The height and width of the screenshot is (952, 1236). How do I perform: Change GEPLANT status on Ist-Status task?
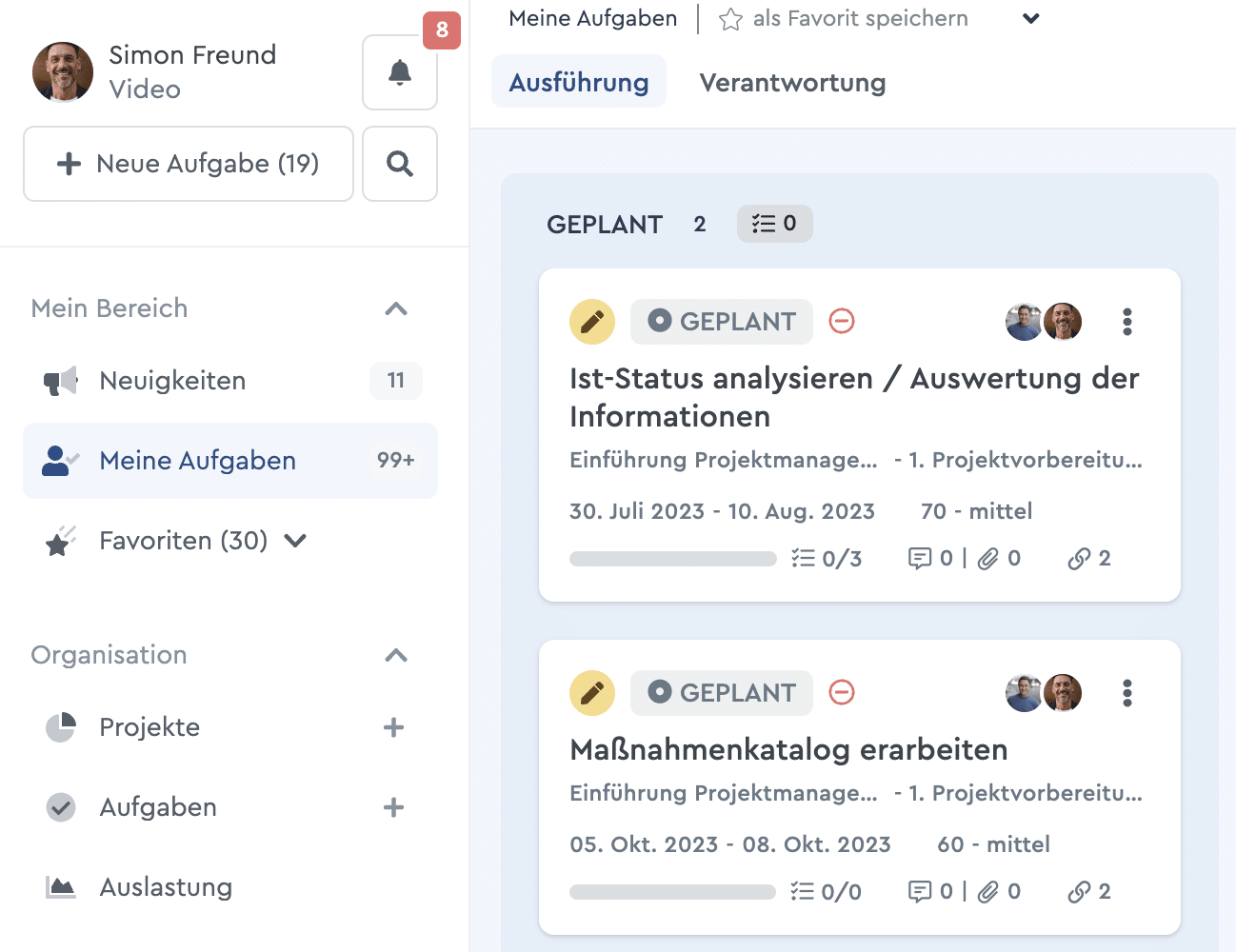722,322
